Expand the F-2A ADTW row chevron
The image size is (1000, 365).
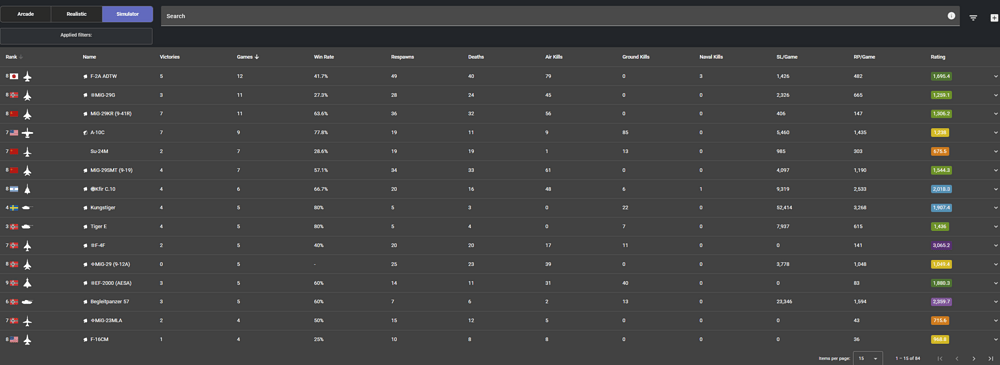click(x=996, y=77)
